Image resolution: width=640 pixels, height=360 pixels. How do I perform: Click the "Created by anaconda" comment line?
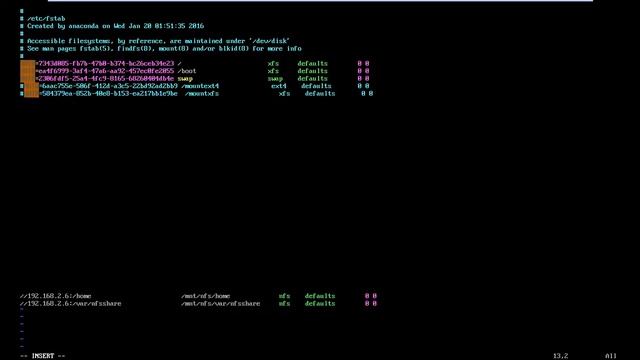click(112, 26)
